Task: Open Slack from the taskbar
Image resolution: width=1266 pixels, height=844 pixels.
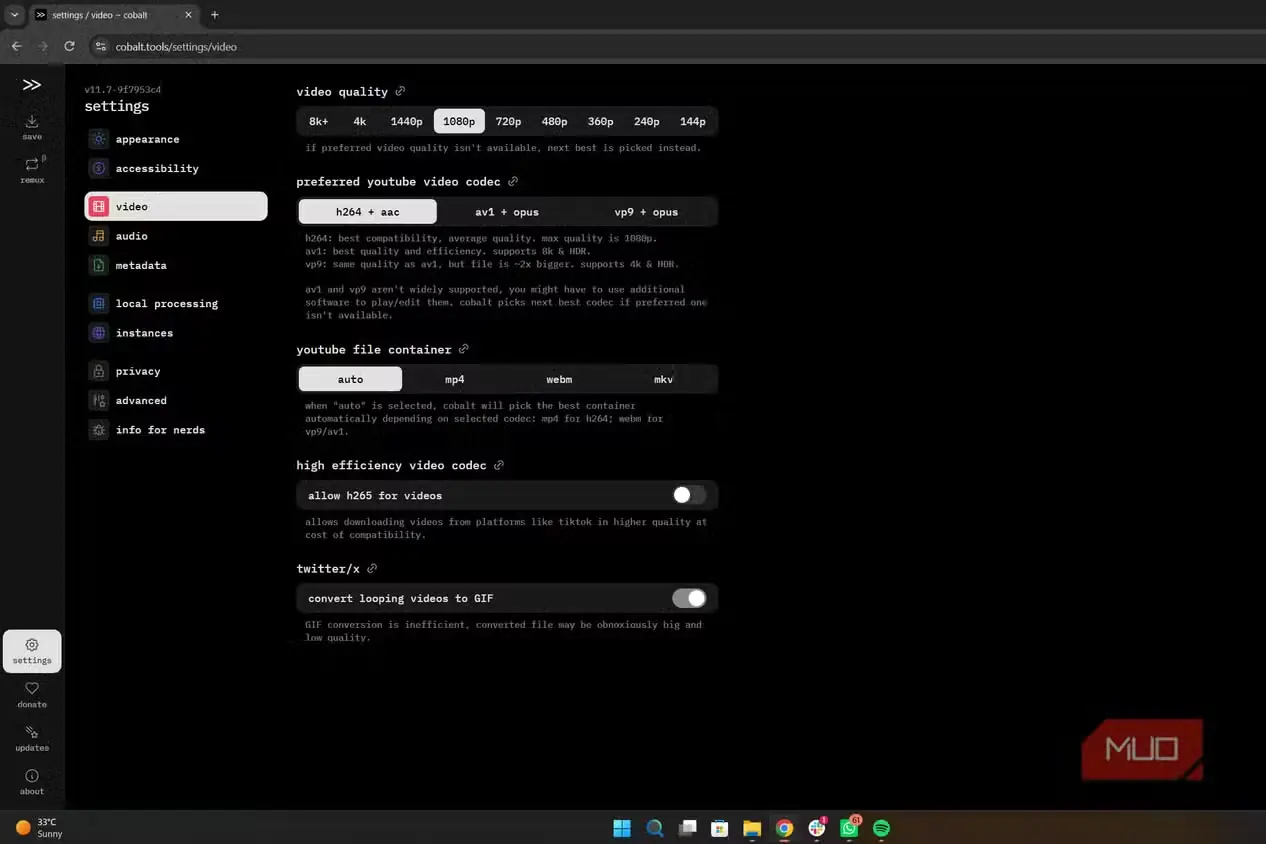Action: tap(817, 828)
